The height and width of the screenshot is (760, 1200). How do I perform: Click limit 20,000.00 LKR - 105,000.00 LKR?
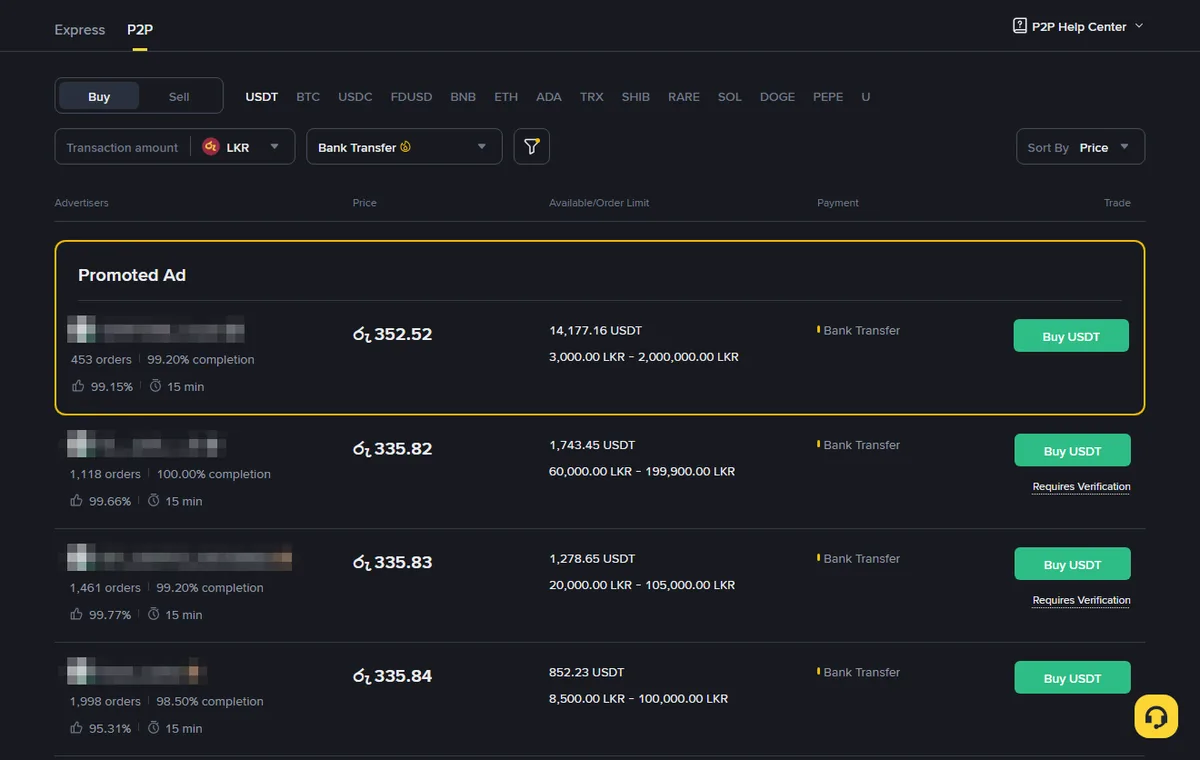tap(642, 585)
